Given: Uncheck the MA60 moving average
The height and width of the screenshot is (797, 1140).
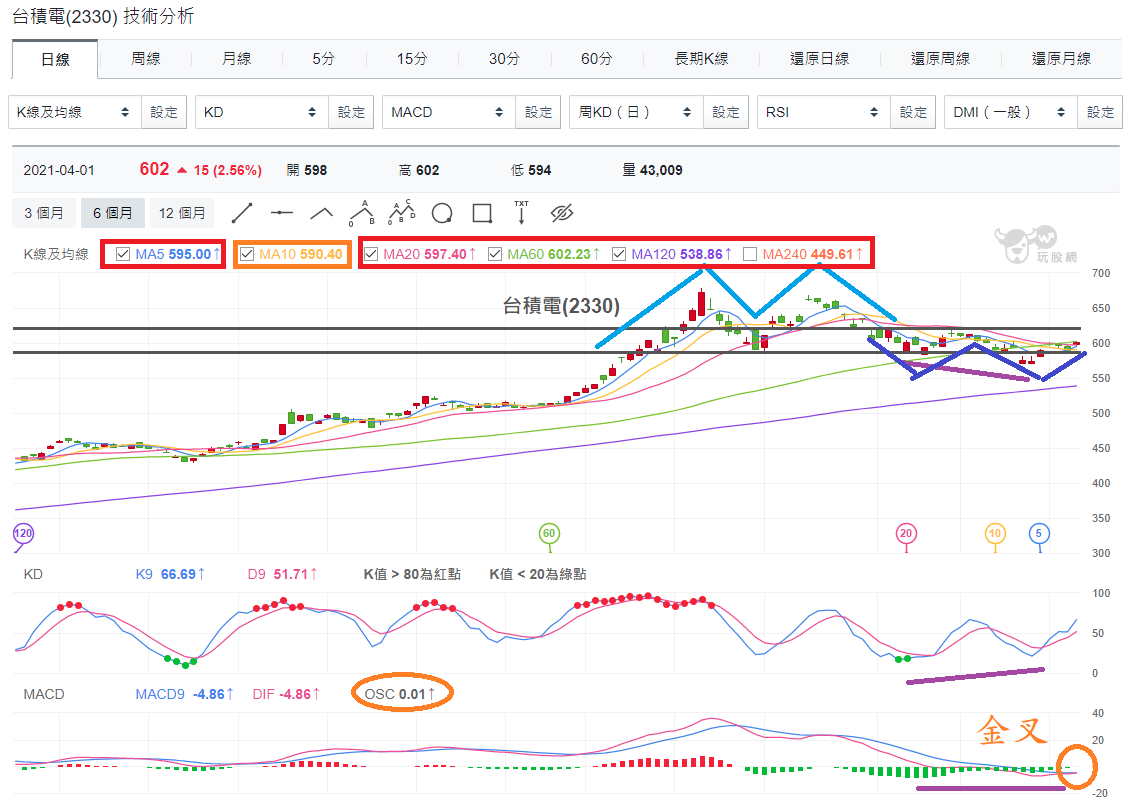Looking at the screenshot, I should [495, 254].
